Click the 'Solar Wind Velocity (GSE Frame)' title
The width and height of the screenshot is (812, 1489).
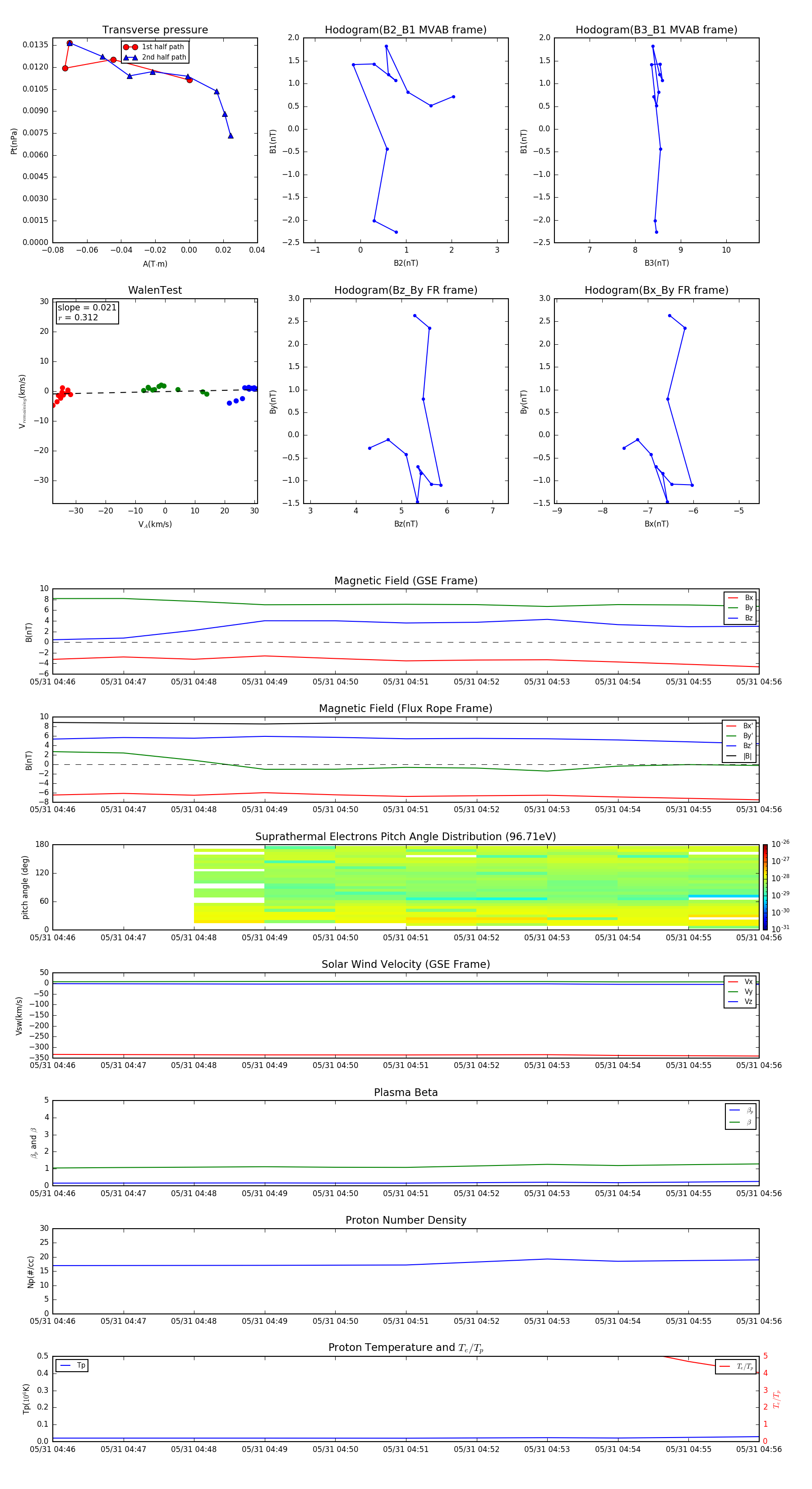[x=406, y=964]
